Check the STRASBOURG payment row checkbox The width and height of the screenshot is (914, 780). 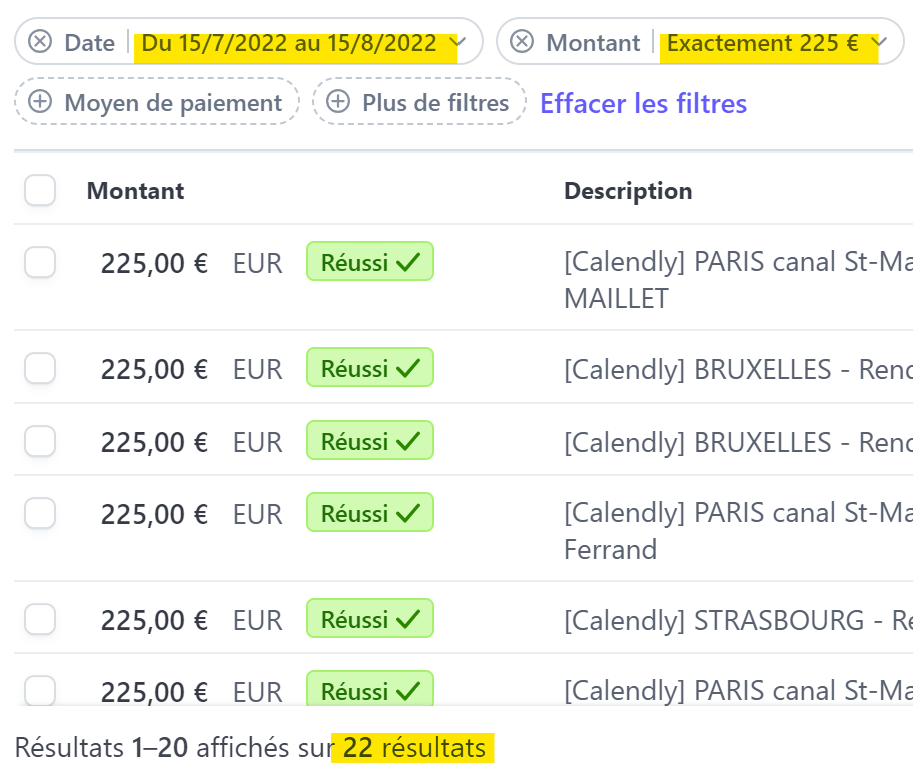pyautogui.click(x=40, y=619)
